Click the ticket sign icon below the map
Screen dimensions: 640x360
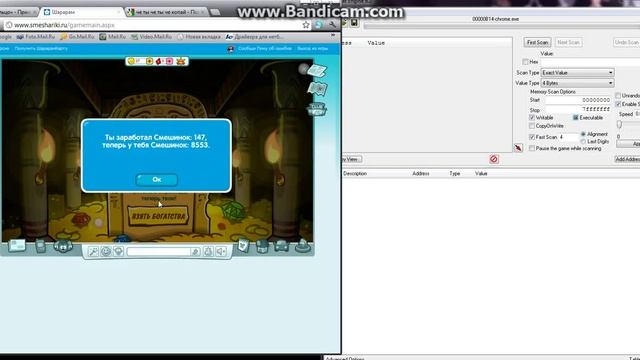click(x=317, y=109)
